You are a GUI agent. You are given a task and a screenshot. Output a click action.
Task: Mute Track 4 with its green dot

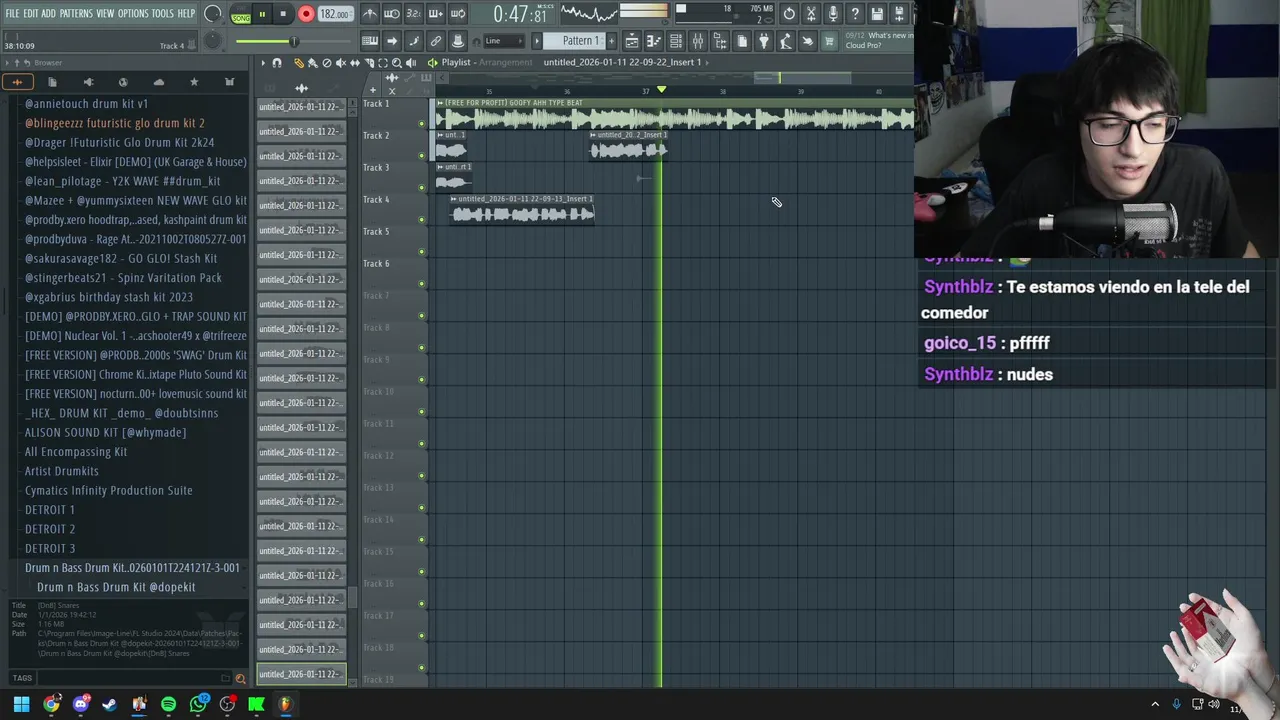click(421, 220)
